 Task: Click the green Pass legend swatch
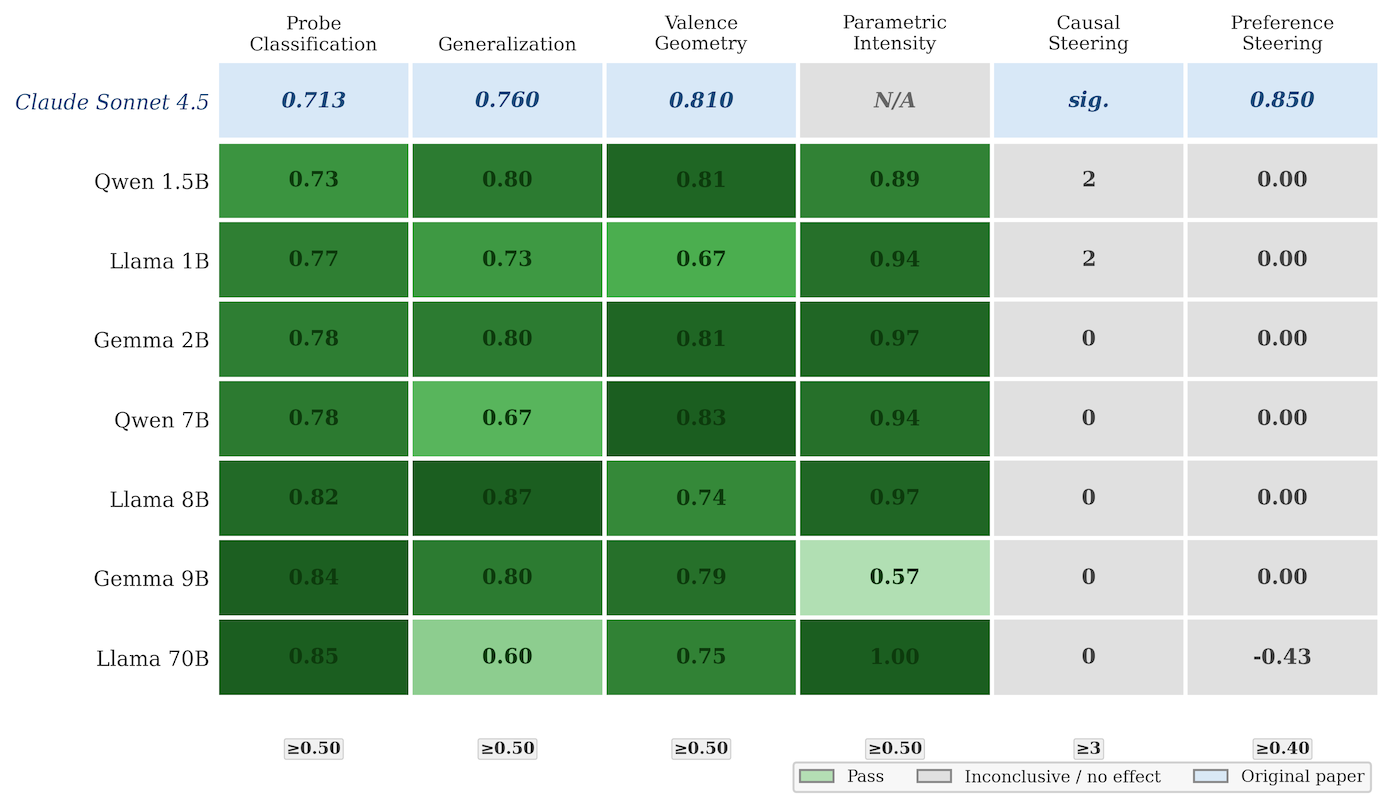pyautogui.click(x=818, y=776)
